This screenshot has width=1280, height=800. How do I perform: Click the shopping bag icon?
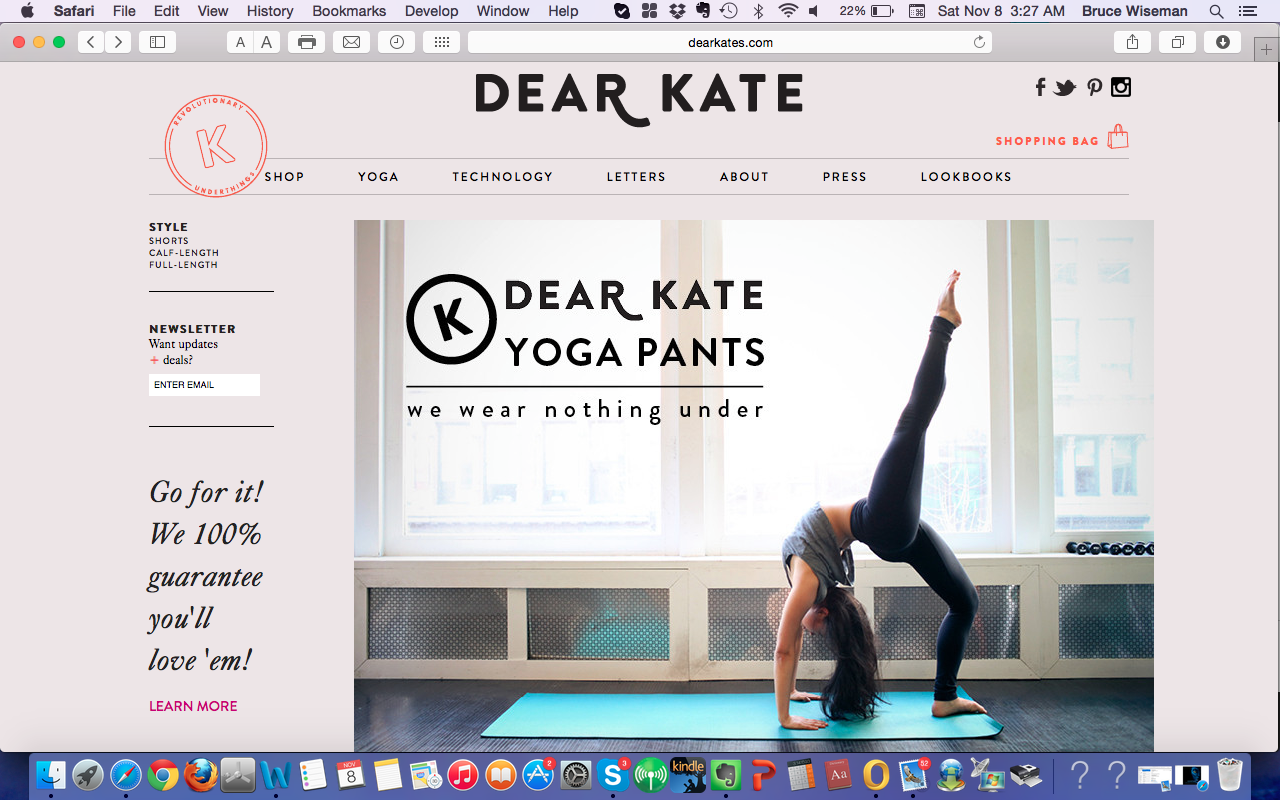point(1118,137)
